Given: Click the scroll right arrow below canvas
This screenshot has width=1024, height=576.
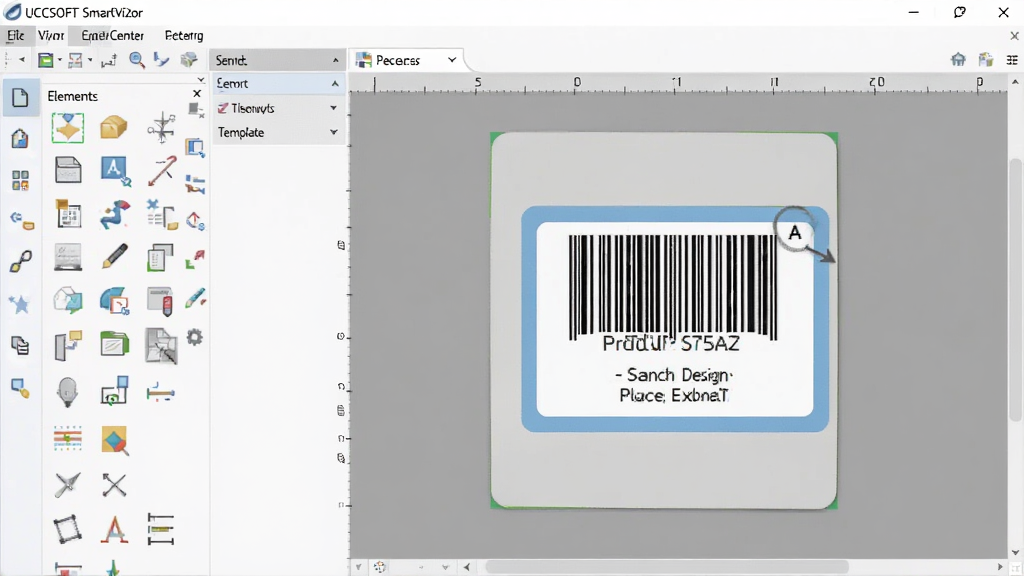Looking at the screenshot, I should pos(1000,567).
